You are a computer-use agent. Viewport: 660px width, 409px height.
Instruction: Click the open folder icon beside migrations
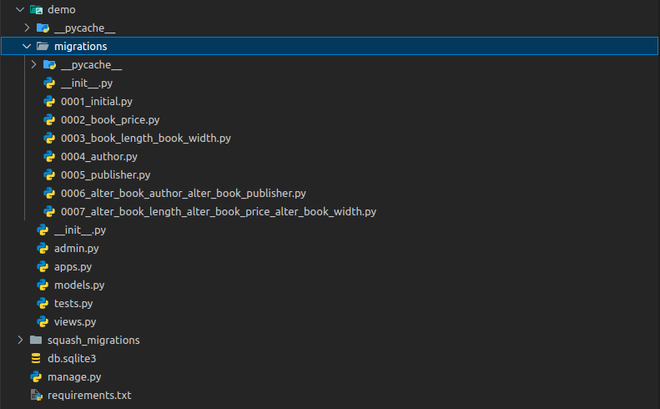(42, 46)
